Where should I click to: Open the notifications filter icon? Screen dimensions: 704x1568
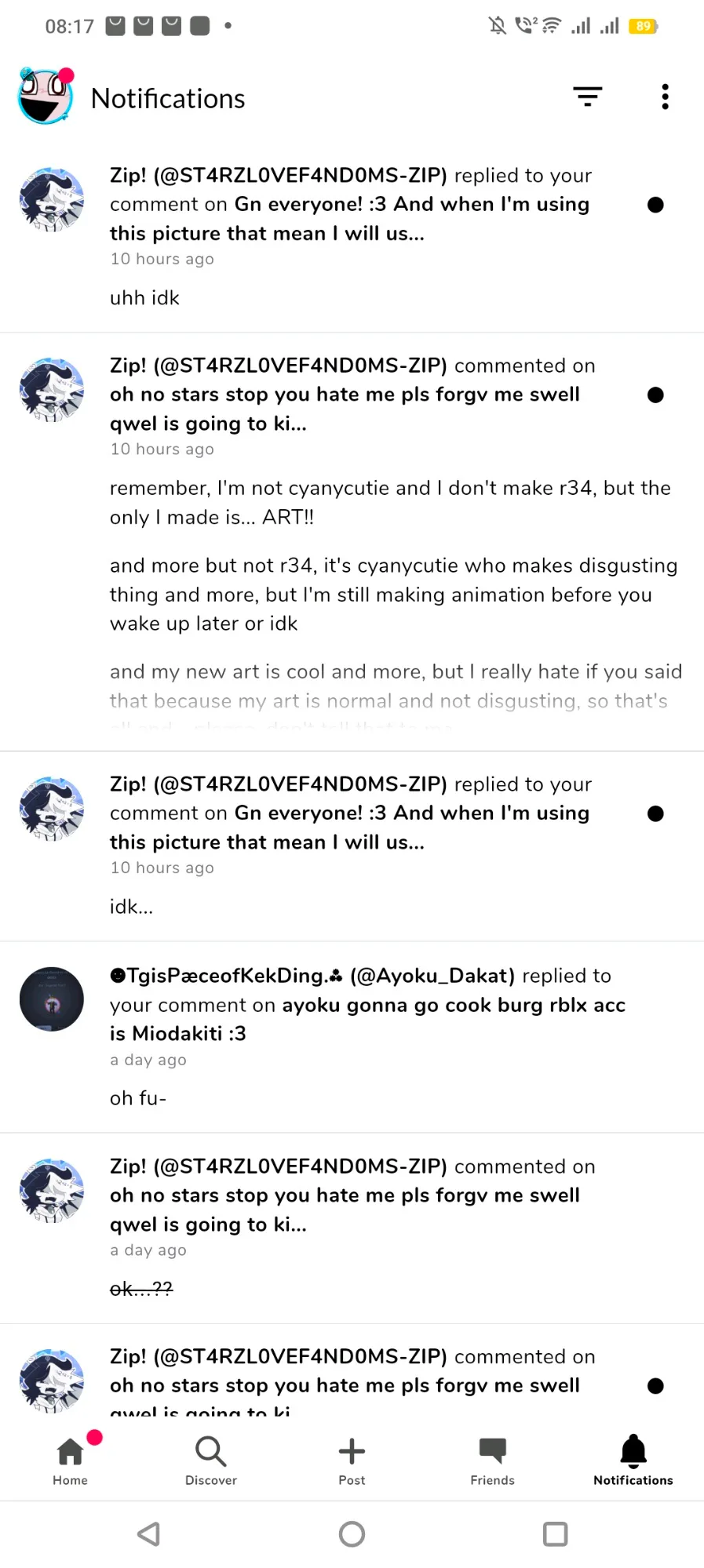point(587,96)
